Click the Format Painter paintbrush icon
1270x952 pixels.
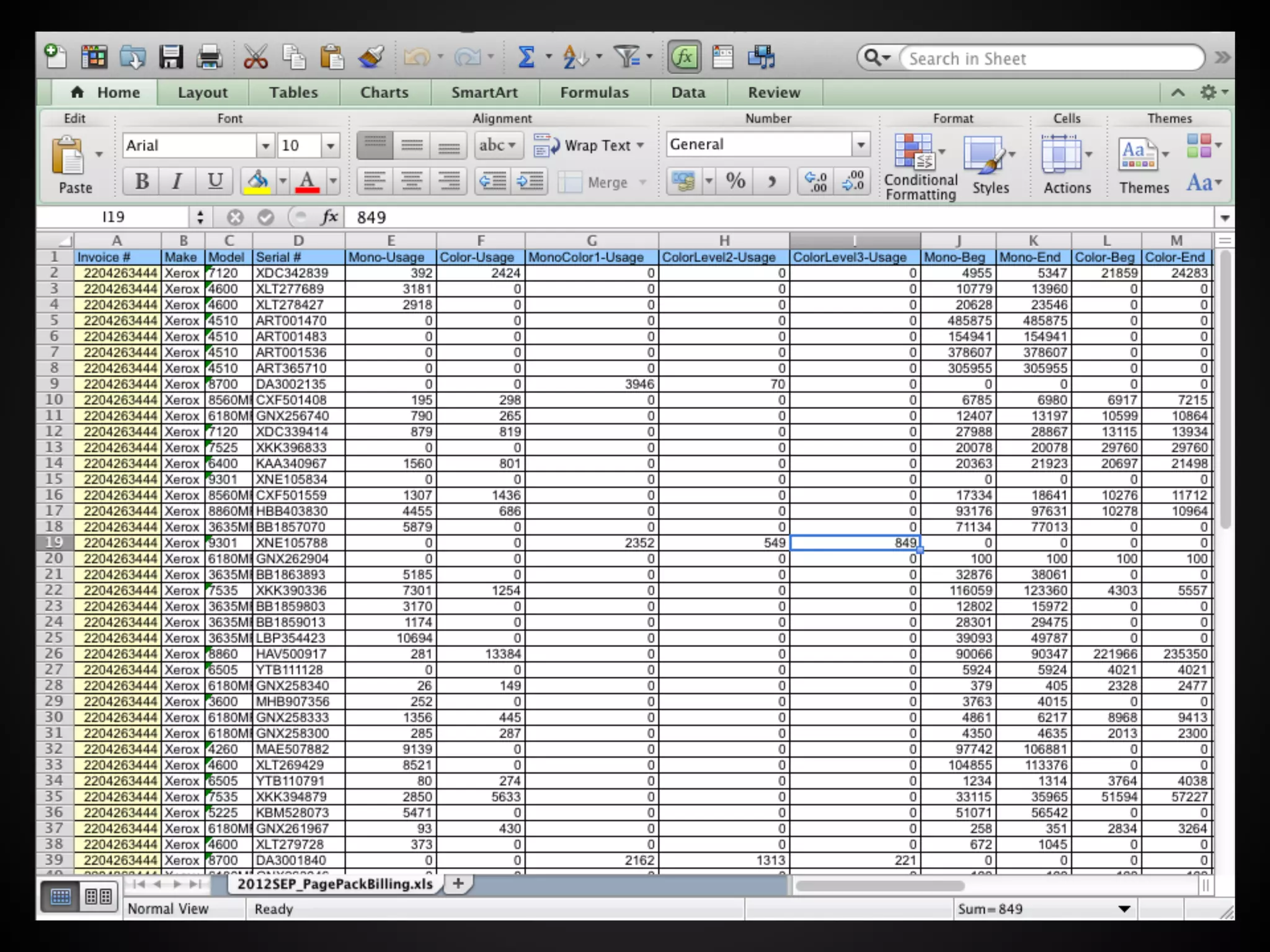(x=371, y=58)
